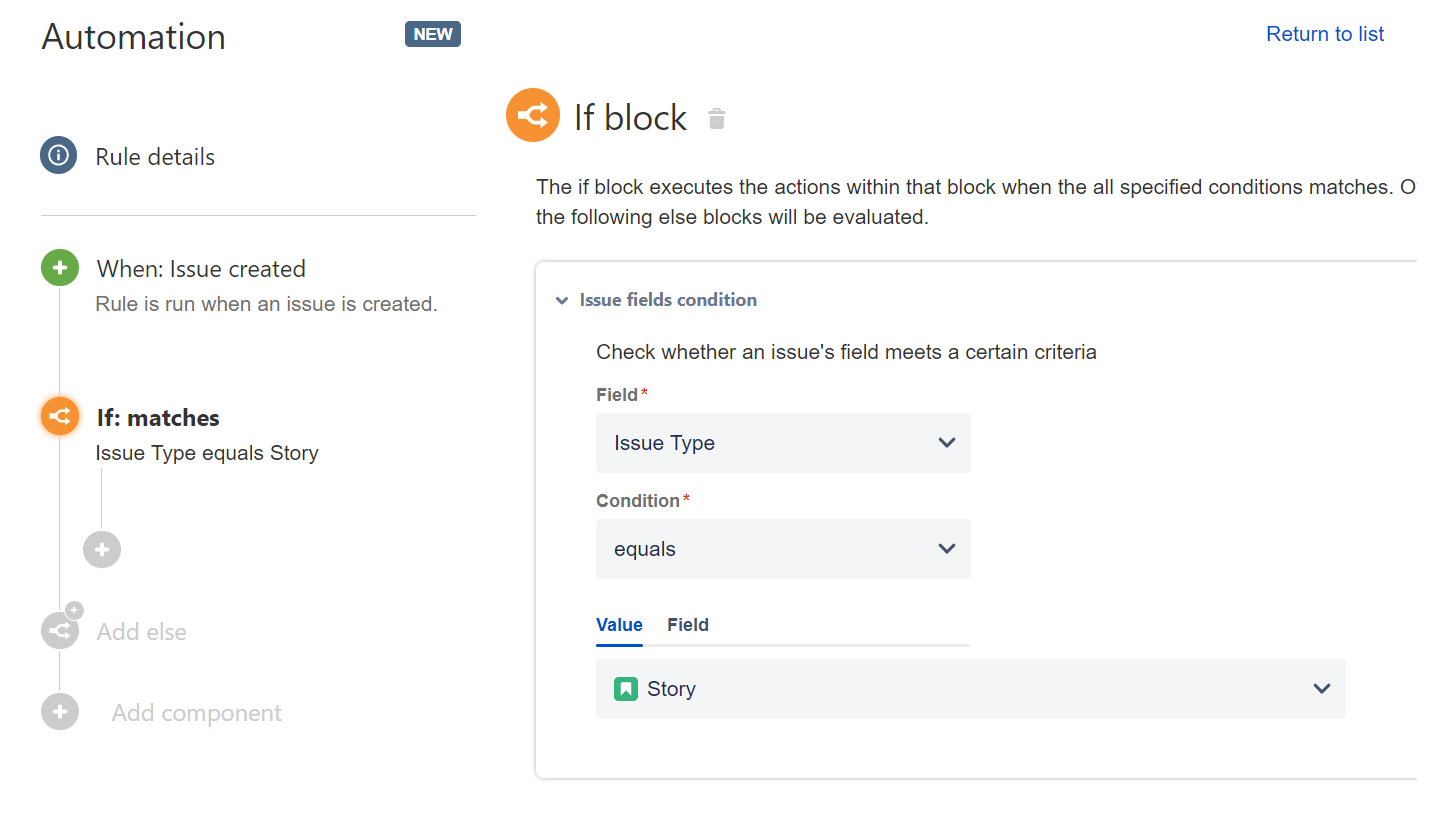Select the When: Issue created trigger icon
The height and width of the screenshot is (820, 1444).
point(59,267)
